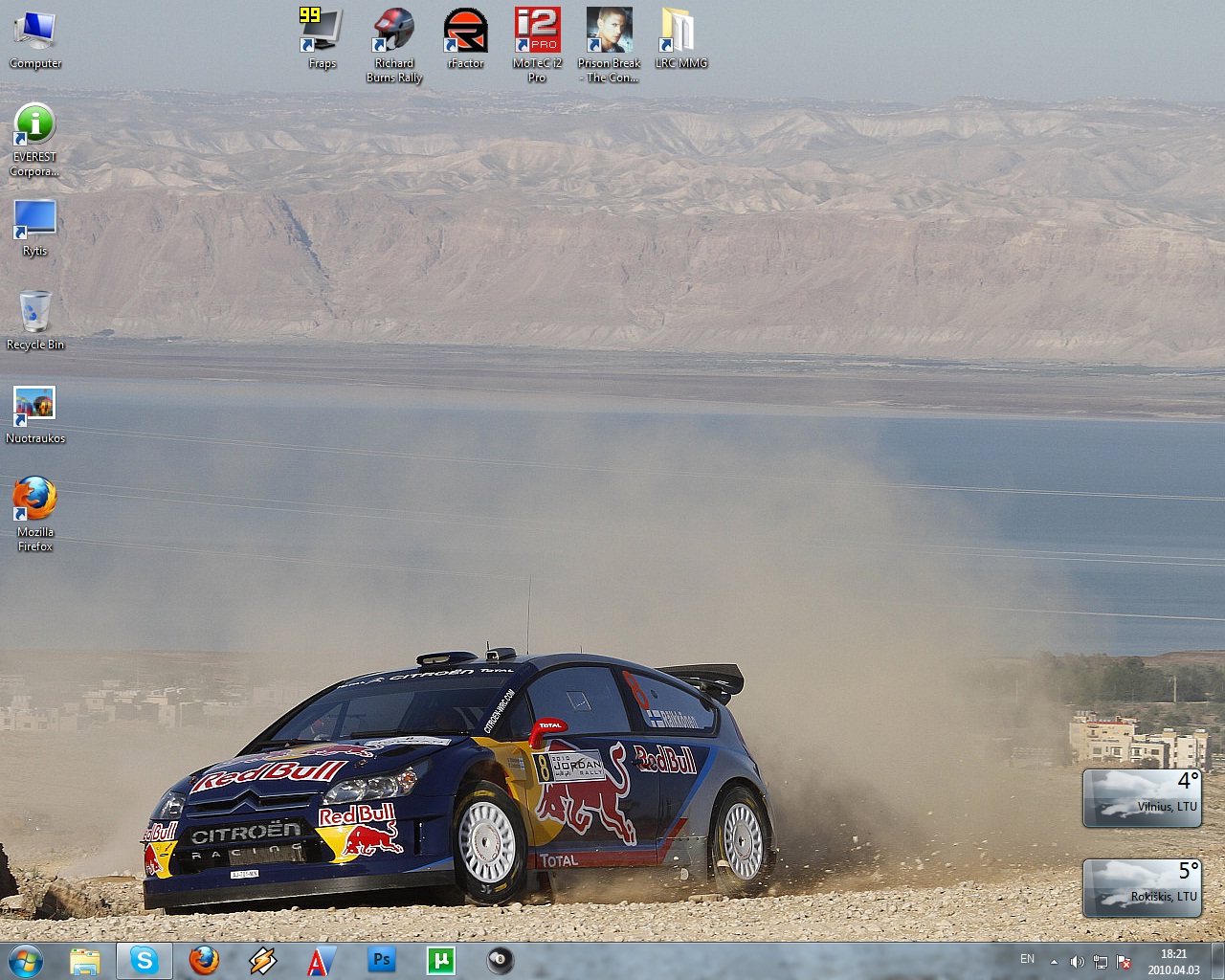Show hidden system tray icons
This screenshot has height=980, width=1225.
(1054, 962)
